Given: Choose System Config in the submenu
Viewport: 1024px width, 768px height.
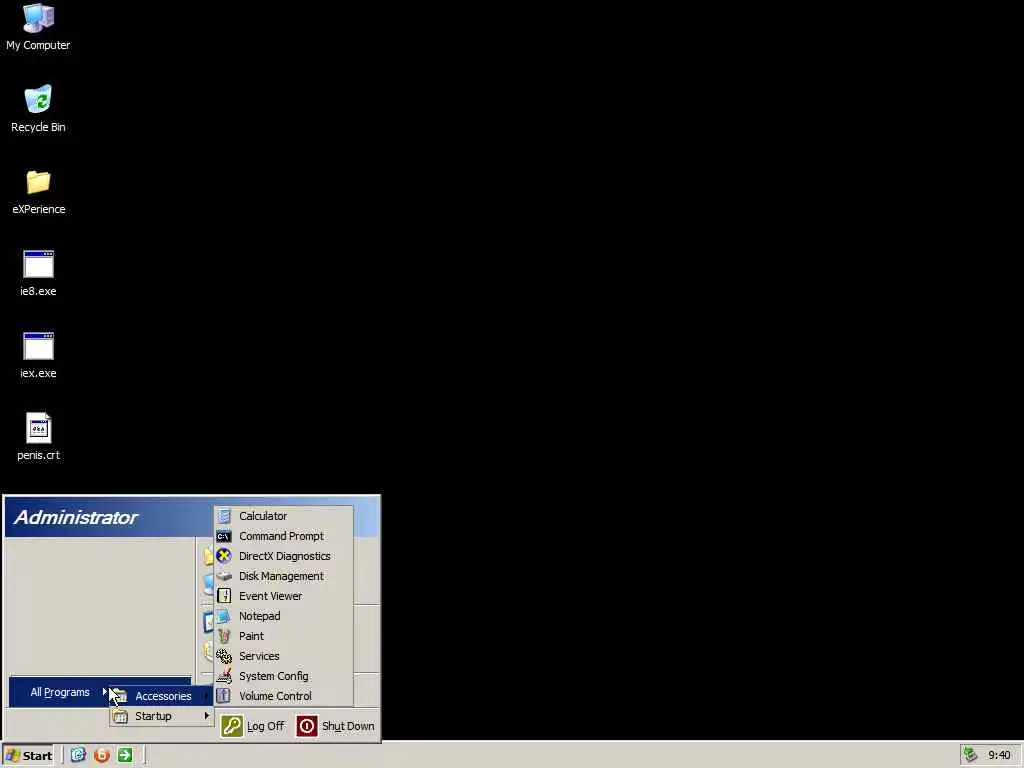Looking at the screenshot, I should click(284, 676).
